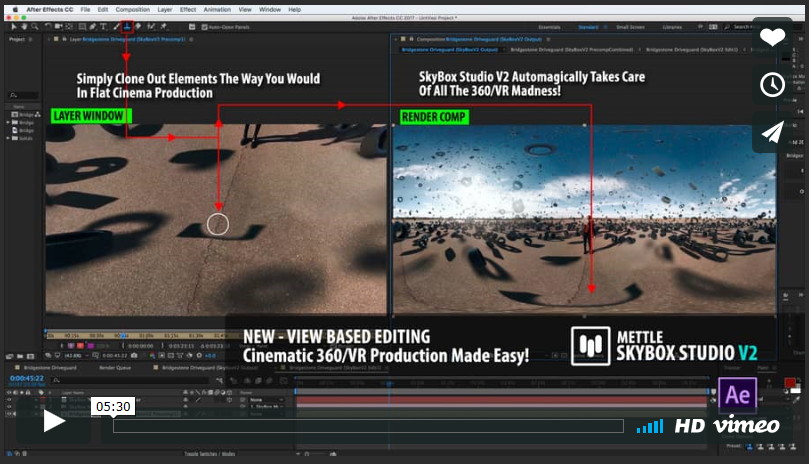809x464 pixels.
Task: Toggle the Auto-Open Panels checkbox
Action: [204, 27]
